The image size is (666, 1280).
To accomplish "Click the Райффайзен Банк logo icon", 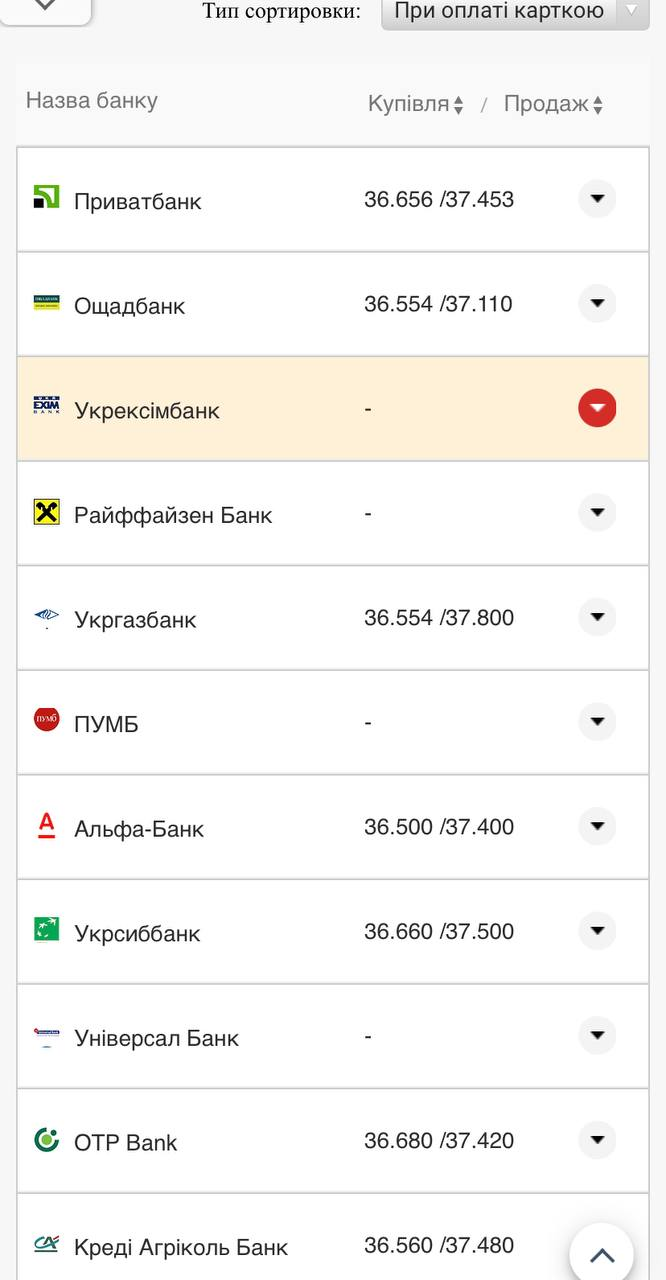I will [47, 512].
